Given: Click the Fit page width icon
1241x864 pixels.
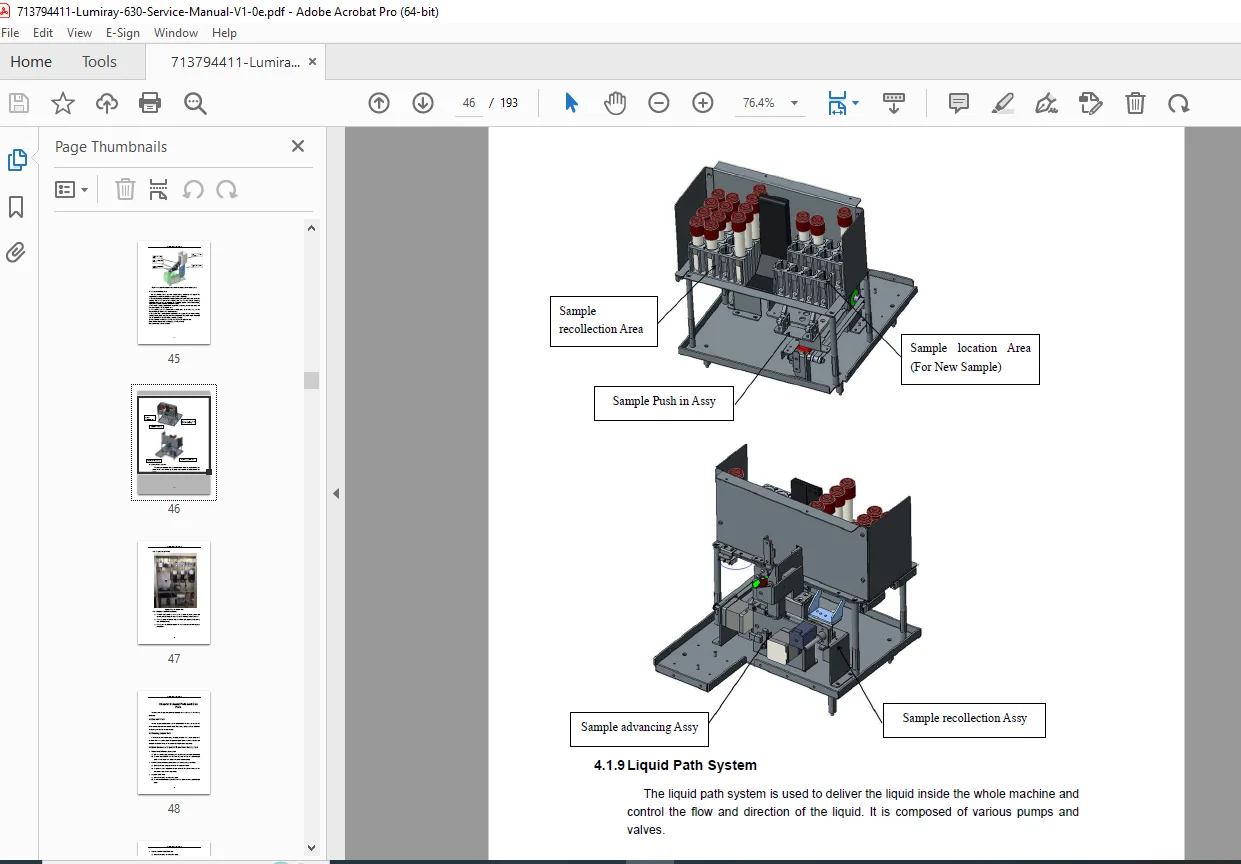Looking at the screenshot, I should [837, 103].
